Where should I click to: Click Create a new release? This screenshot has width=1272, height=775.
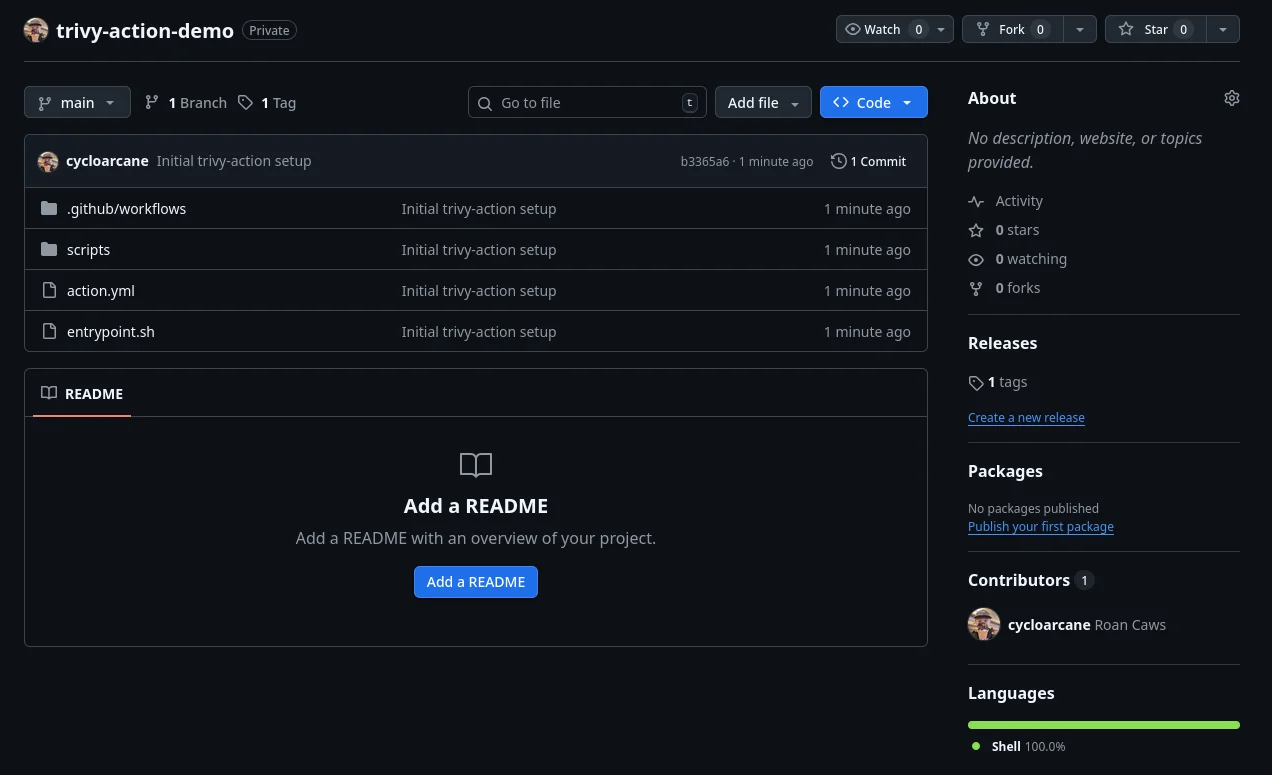pos(1026,418)
